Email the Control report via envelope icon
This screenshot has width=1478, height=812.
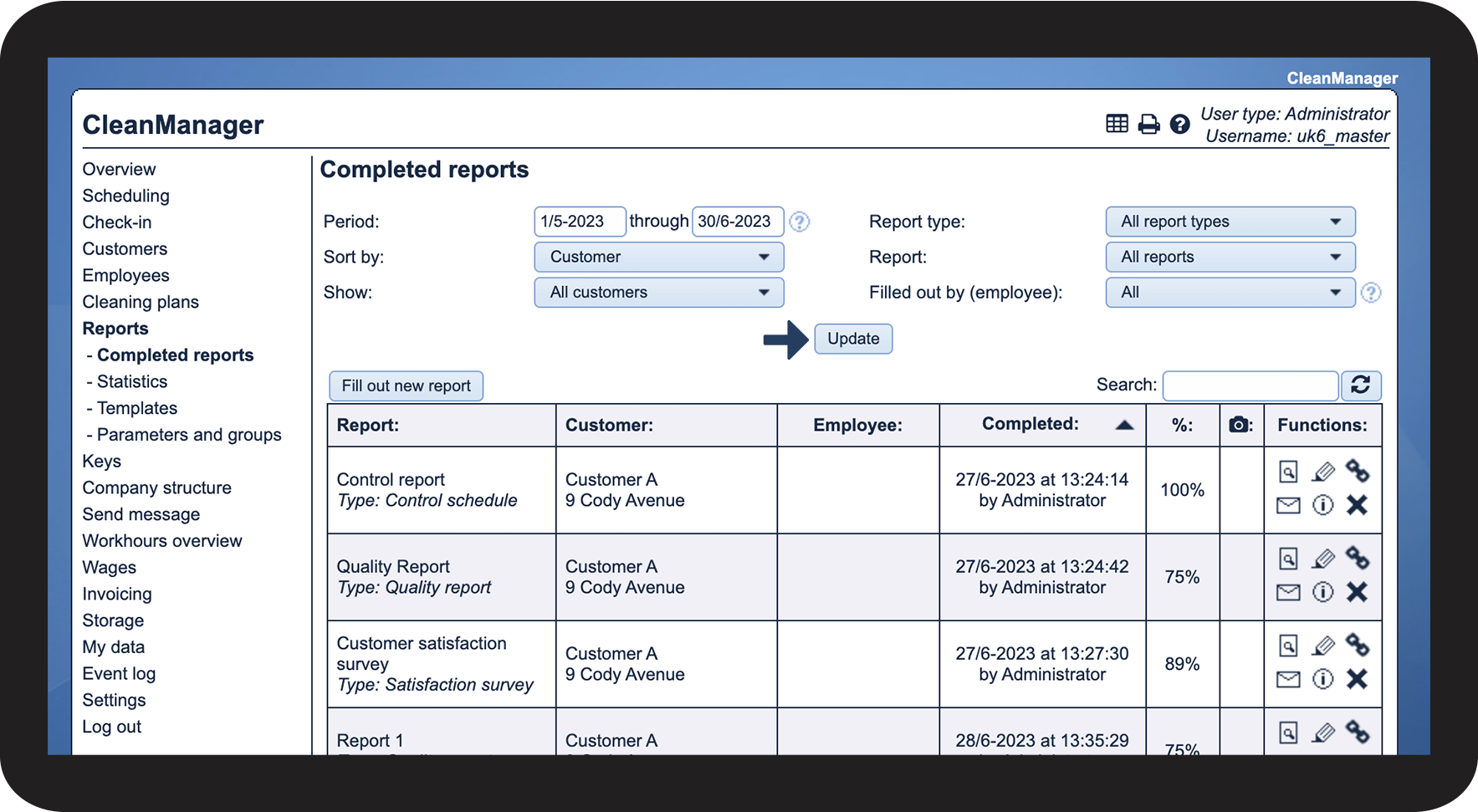click(x=1288, y=506)
